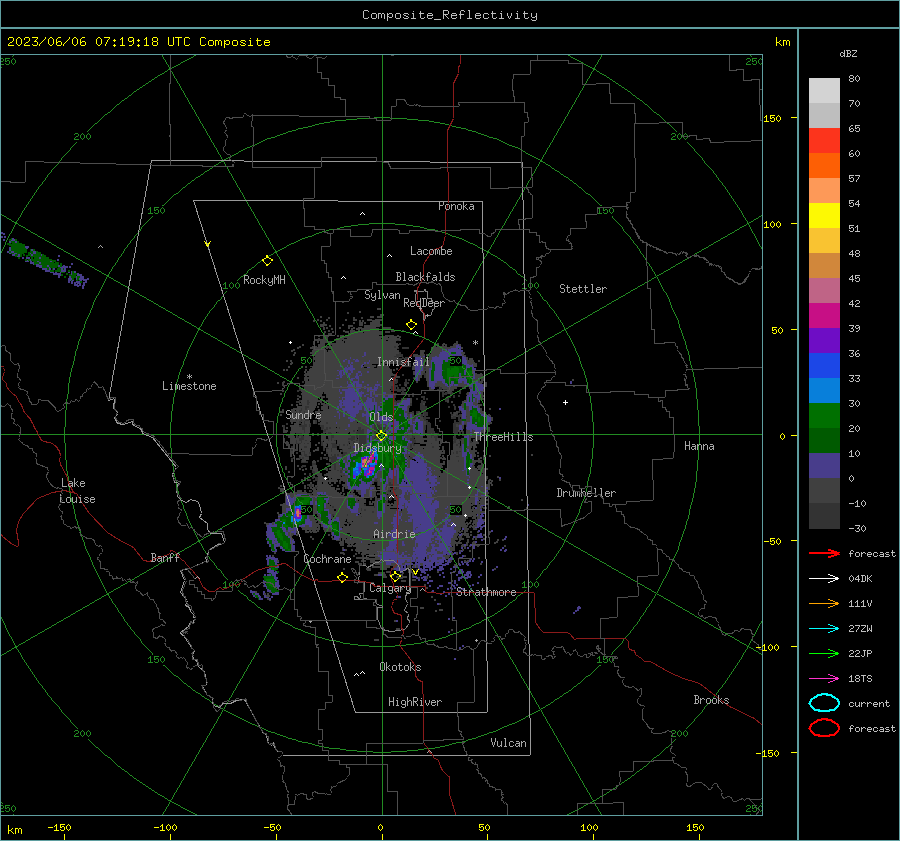Pick the bright green 30-20 dBZ swatch

tap(824, 416)
